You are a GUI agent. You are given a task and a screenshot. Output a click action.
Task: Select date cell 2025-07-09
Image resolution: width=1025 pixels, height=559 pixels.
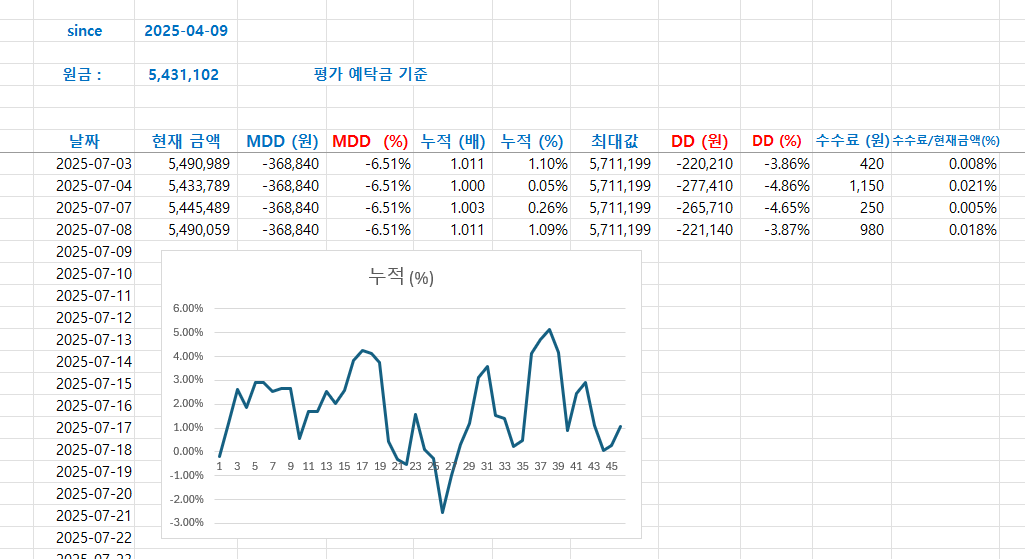(x=84, y=252)
